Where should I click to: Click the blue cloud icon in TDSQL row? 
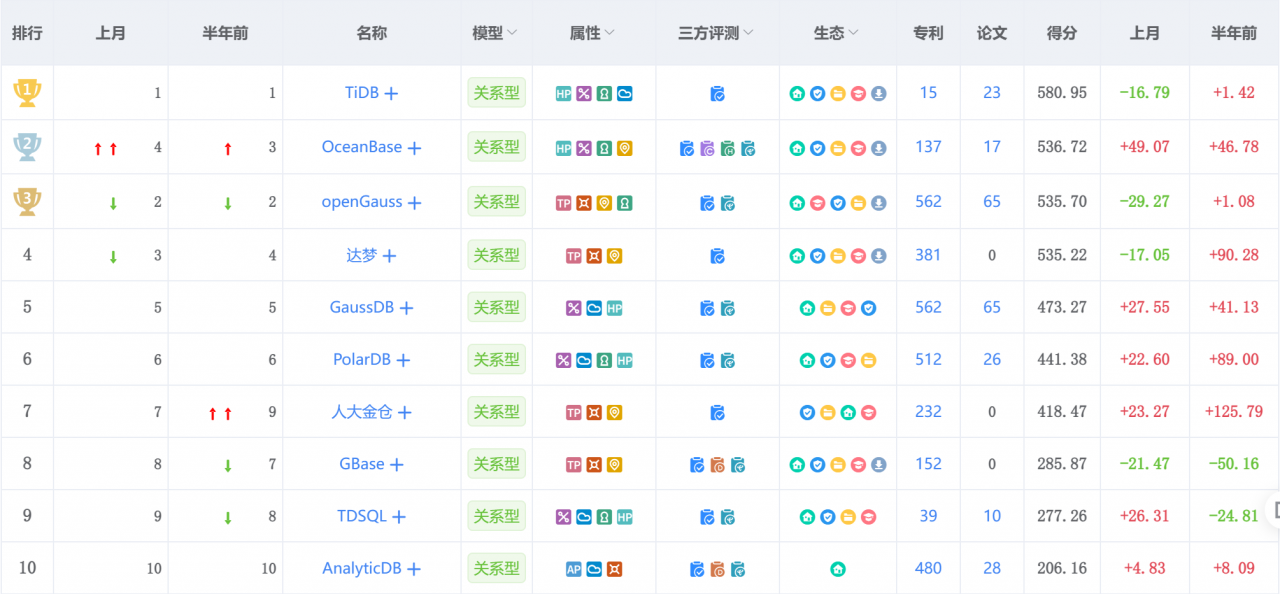point(584,517)
